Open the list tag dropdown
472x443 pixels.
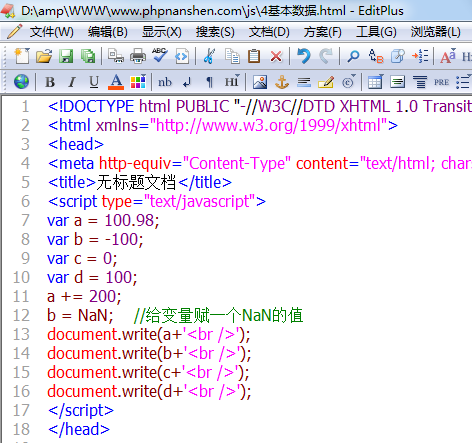point(463,82)
